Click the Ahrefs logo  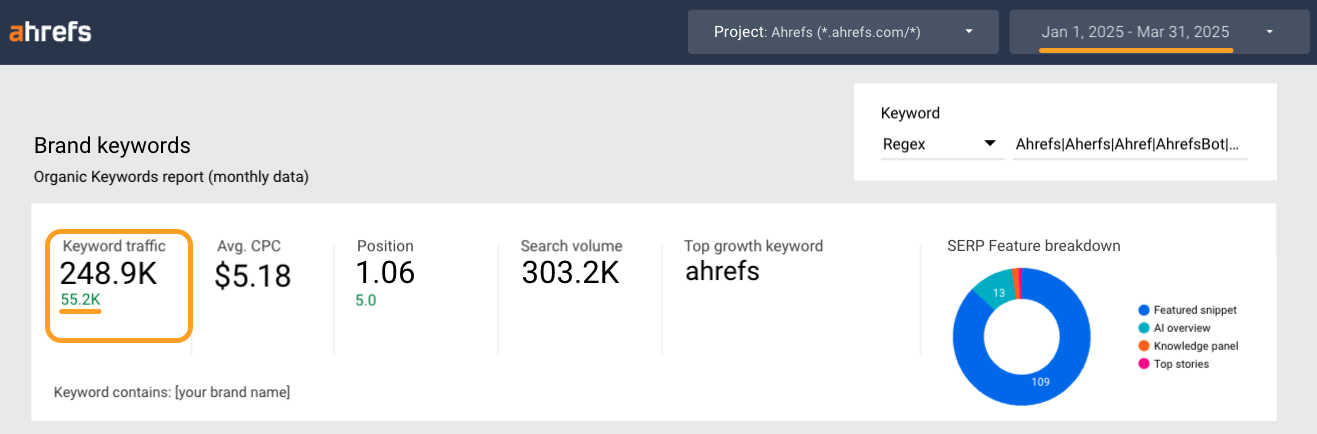point(50,32)
